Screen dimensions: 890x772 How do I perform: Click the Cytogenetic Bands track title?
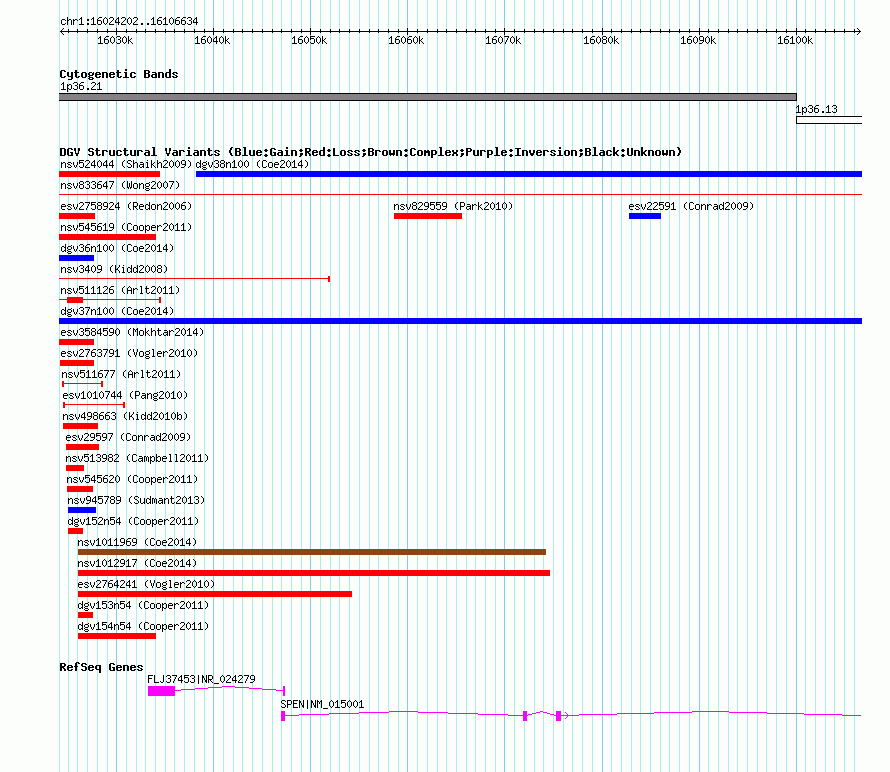(x=119, y=74)
